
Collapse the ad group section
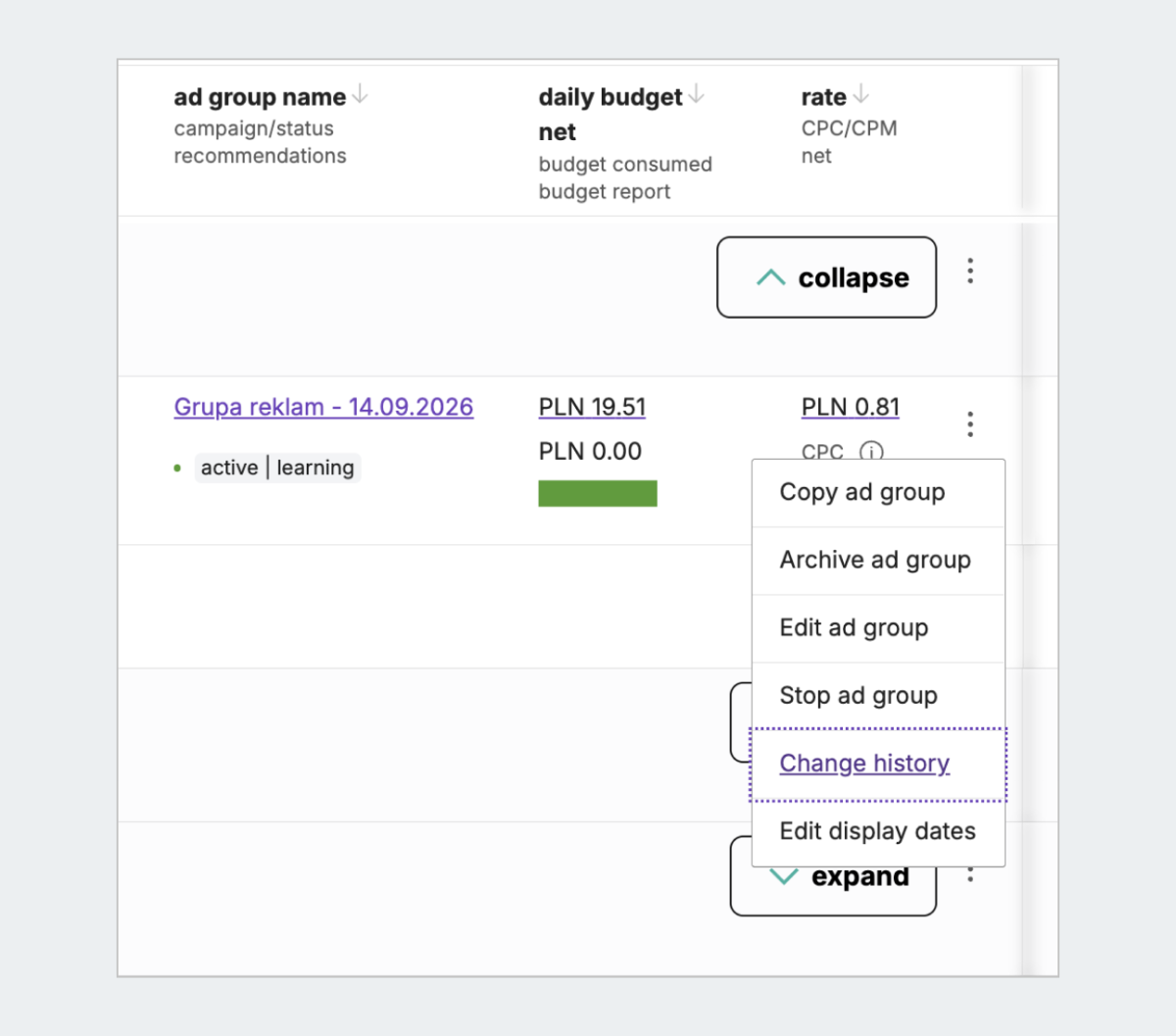(826, 277)
